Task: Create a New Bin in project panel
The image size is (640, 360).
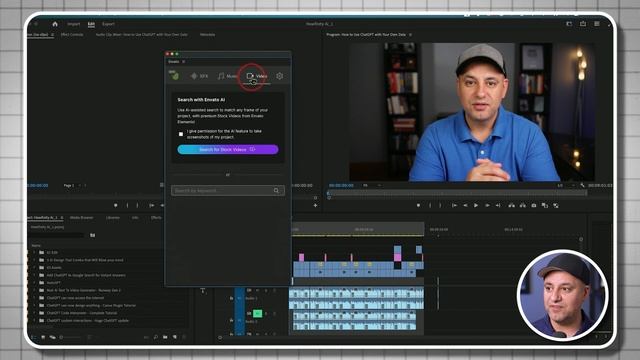Action: click(165, 337)
